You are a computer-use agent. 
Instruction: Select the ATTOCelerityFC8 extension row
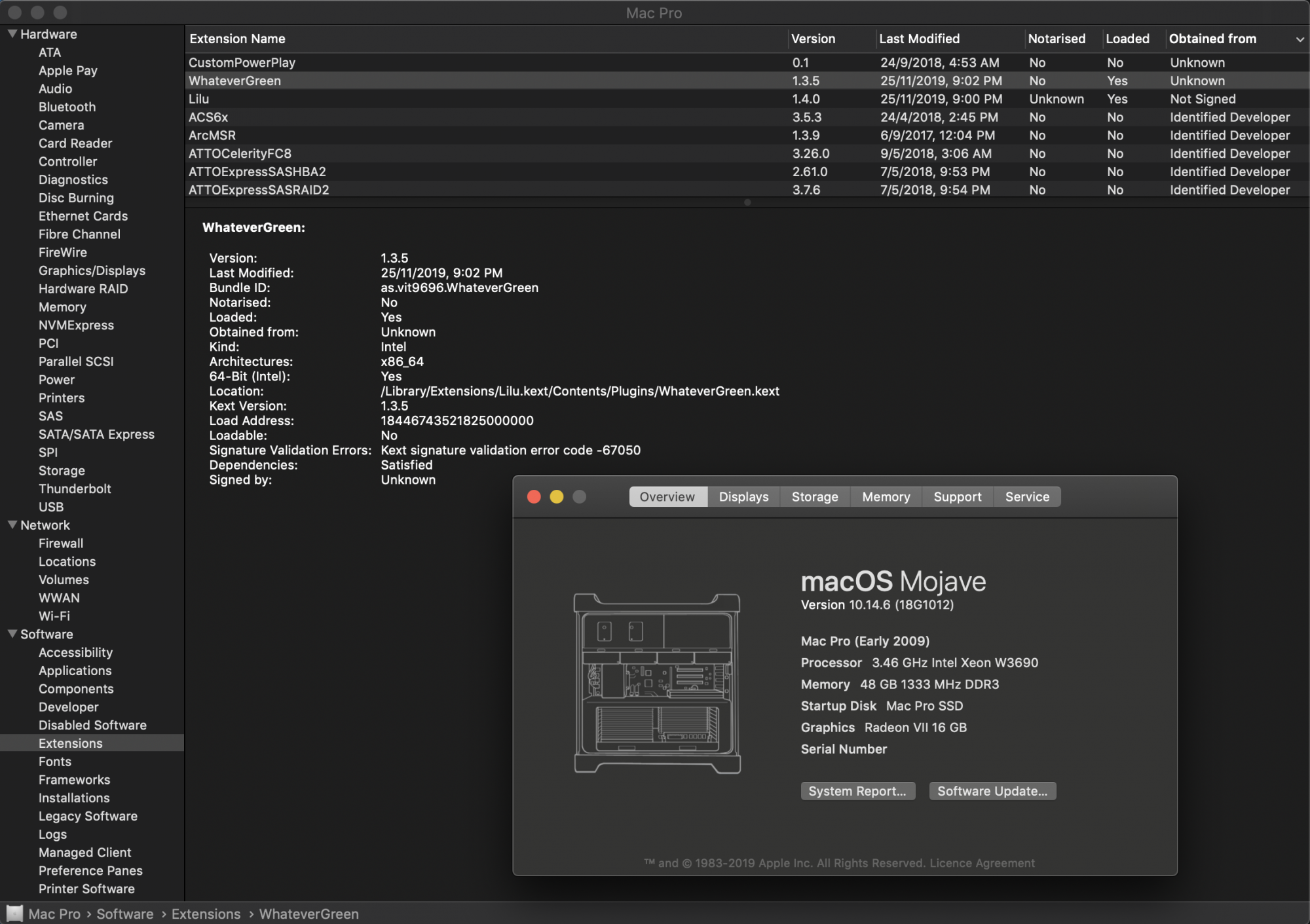[x=747, y=153]
